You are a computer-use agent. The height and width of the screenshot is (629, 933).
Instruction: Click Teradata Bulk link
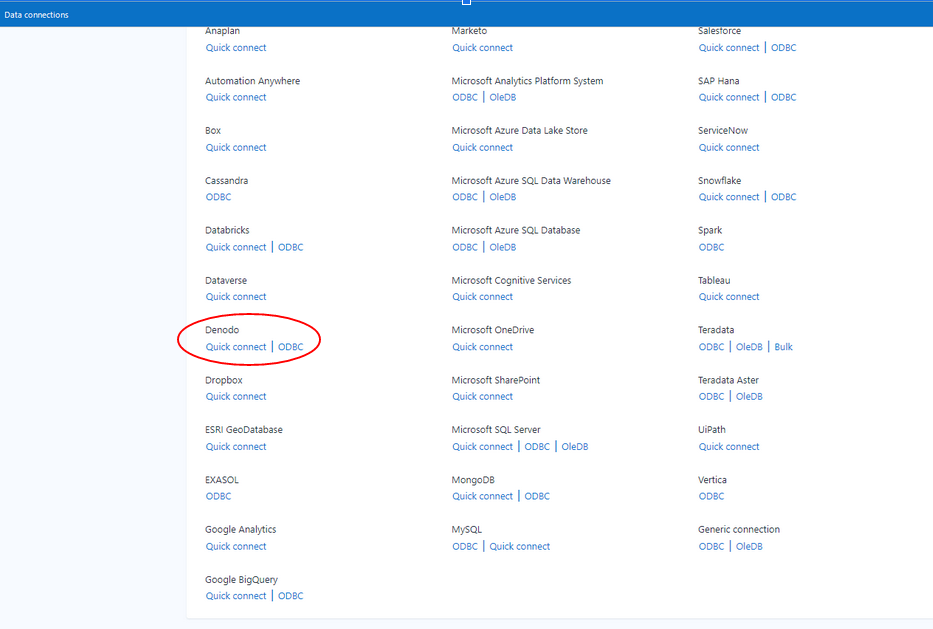point(784,346)
